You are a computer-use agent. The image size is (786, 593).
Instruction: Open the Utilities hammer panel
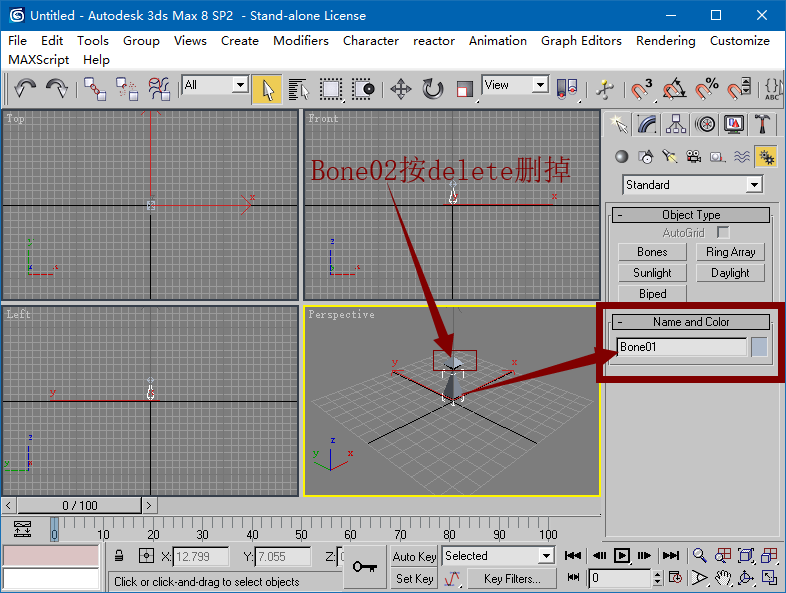pyautogui.click(x=763, y=124)
